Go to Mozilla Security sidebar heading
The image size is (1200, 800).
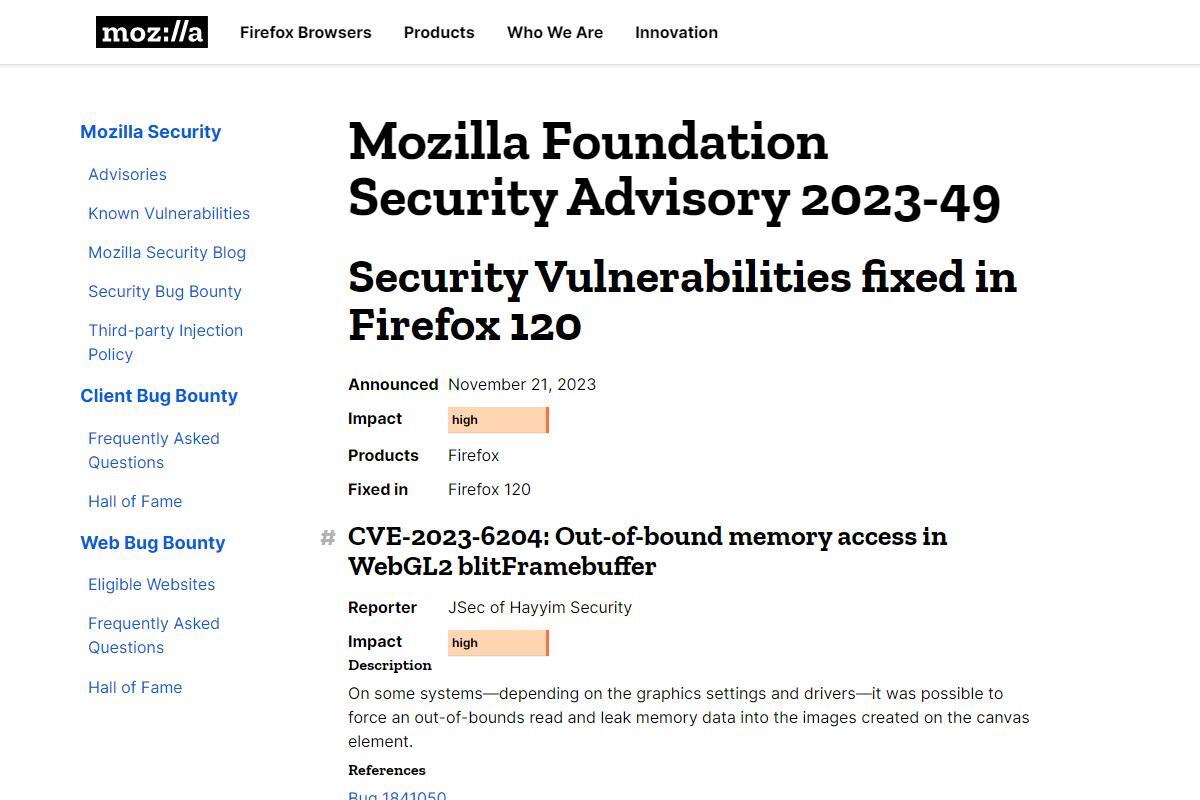(151, 132)
